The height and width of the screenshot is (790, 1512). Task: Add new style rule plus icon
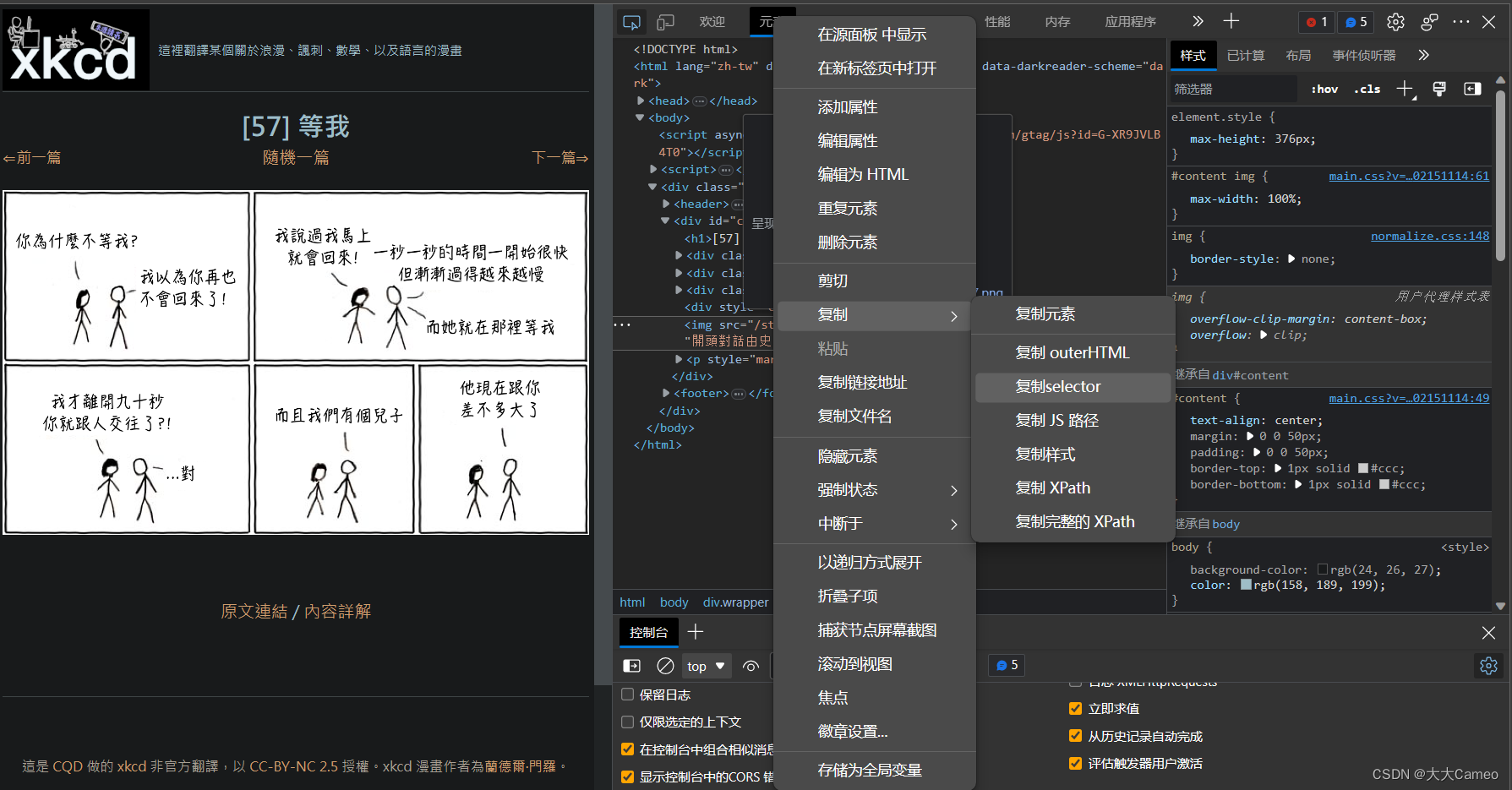click(1405, 89)
